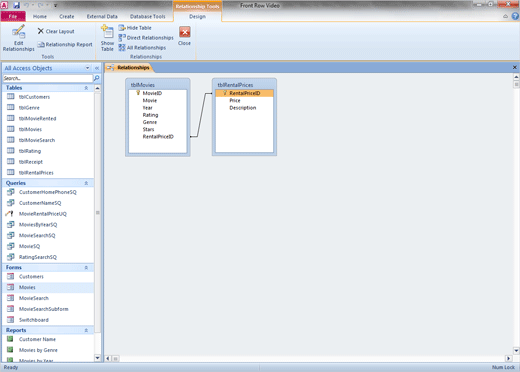
Task: Click the Clear Layout button
Action: point(56,31)
